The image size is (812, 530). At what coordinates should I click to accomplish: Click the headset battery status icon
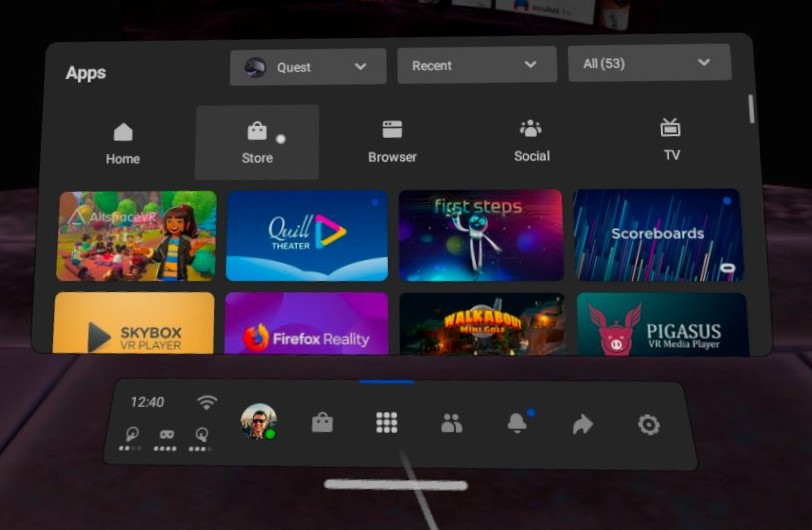(166, 436)
